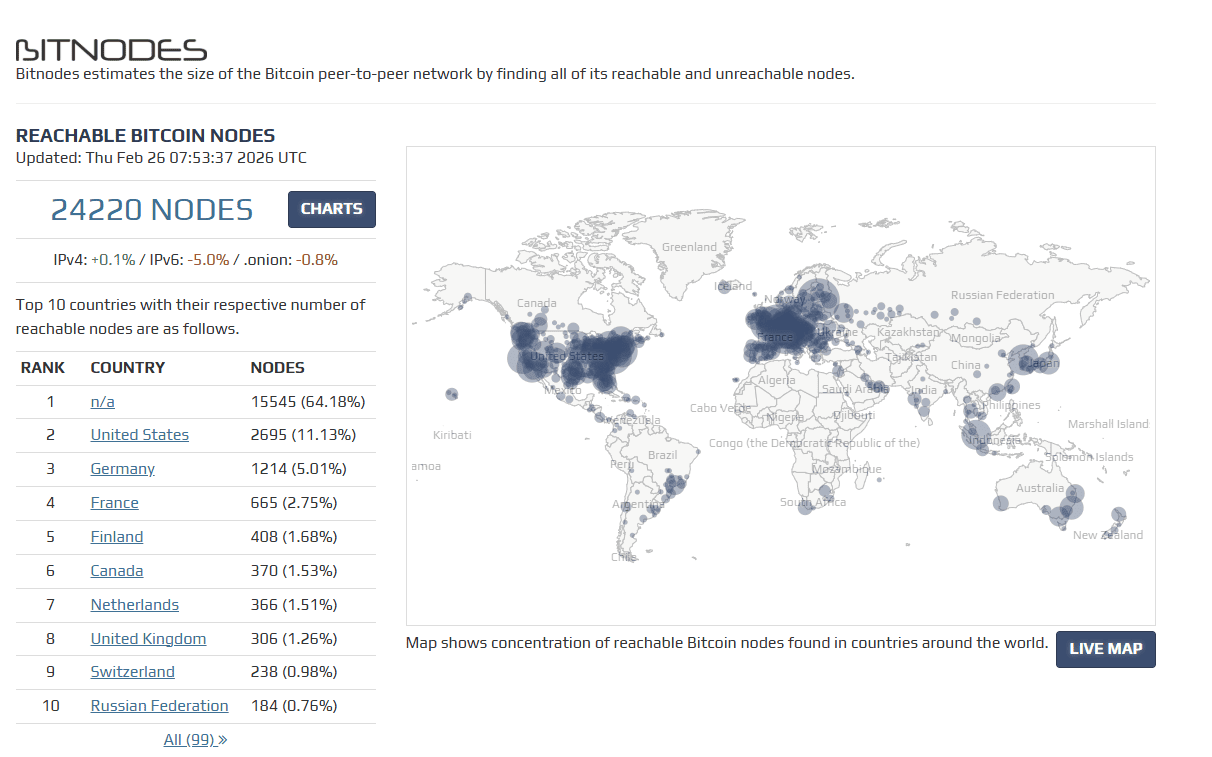Click the 24220 NODES counter
Screen dimensions: 1212x757
click(152, 209)
